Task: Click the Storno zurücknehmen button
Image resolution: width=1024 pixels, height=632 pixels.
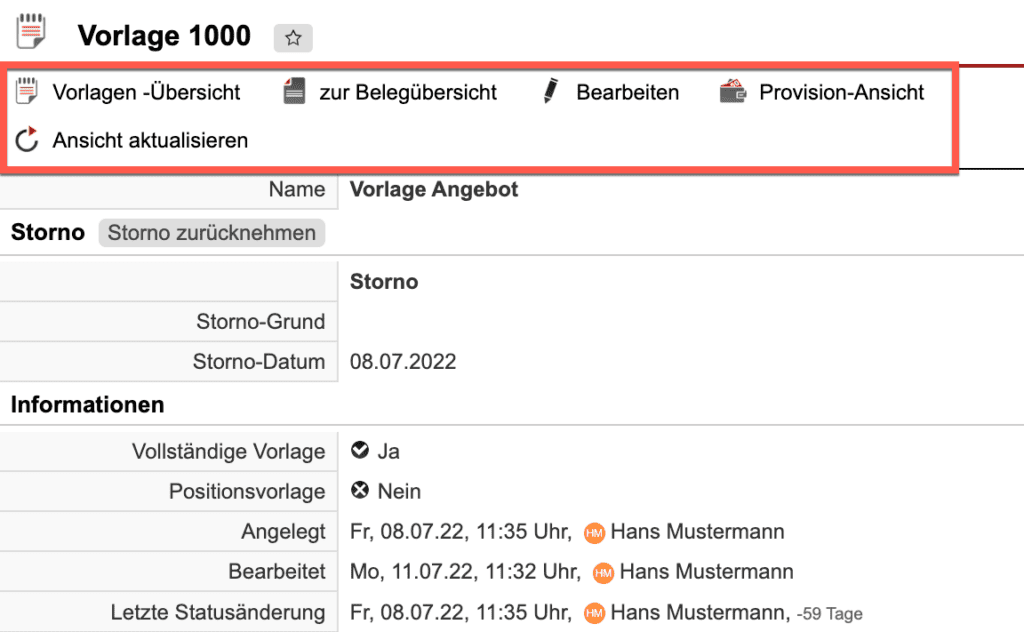Action: 211,232
